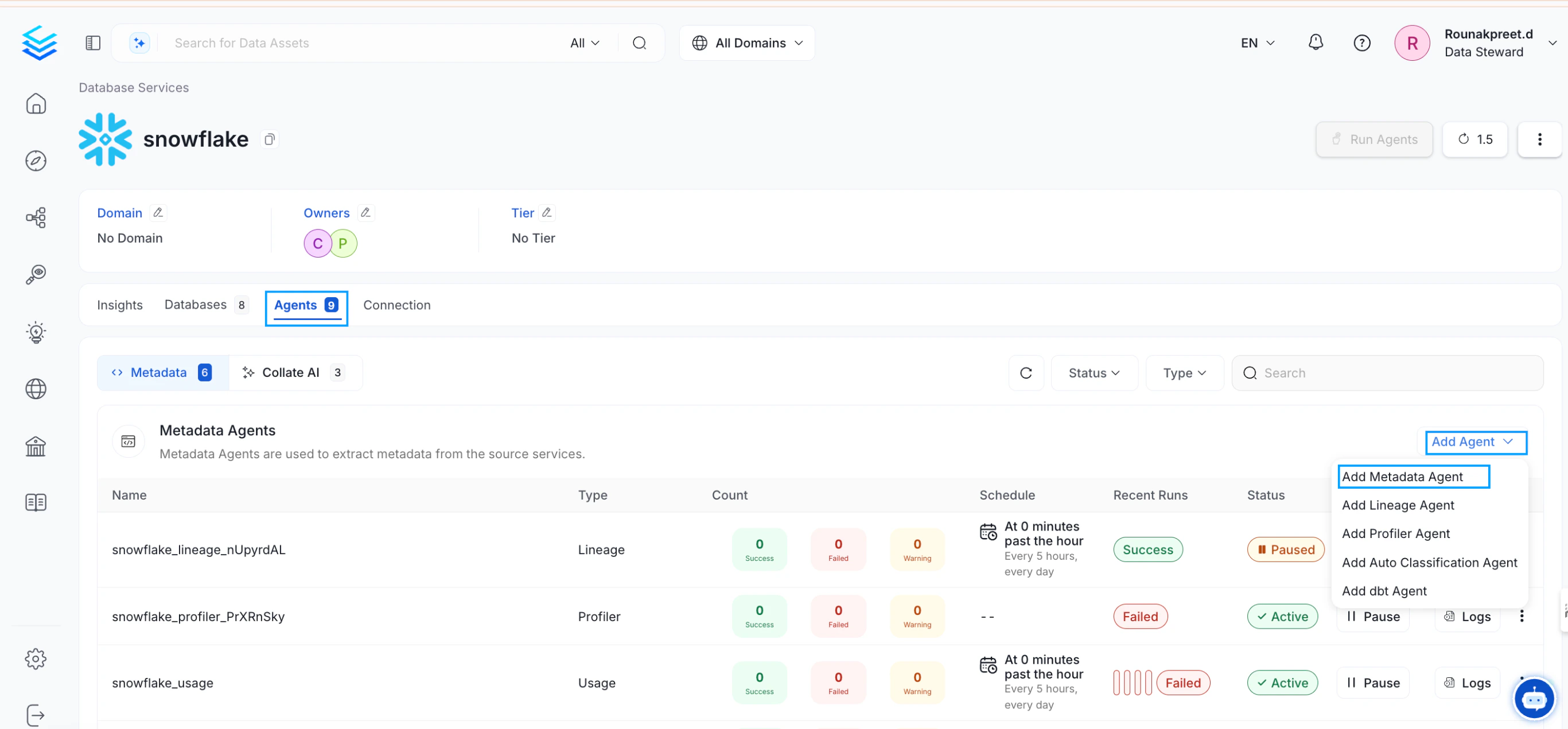Go to Database Services breadcrumb

point(134,88)
